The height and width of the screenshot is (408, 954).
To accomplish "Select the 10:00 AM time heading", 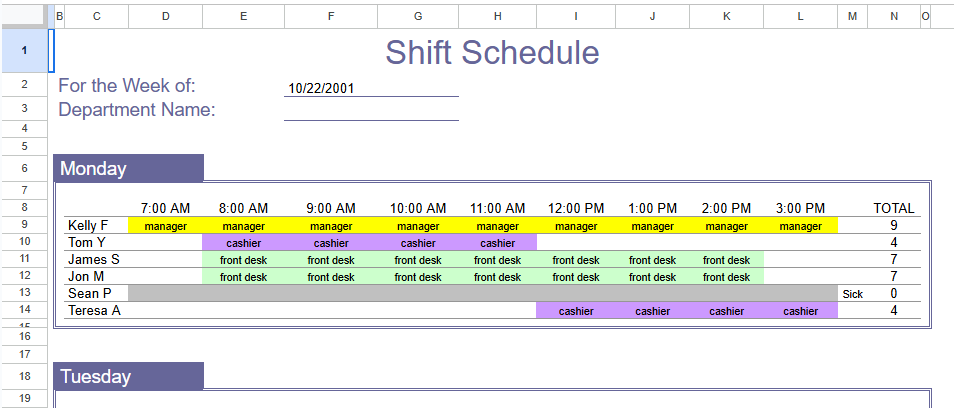I will [x=417, y=209].
